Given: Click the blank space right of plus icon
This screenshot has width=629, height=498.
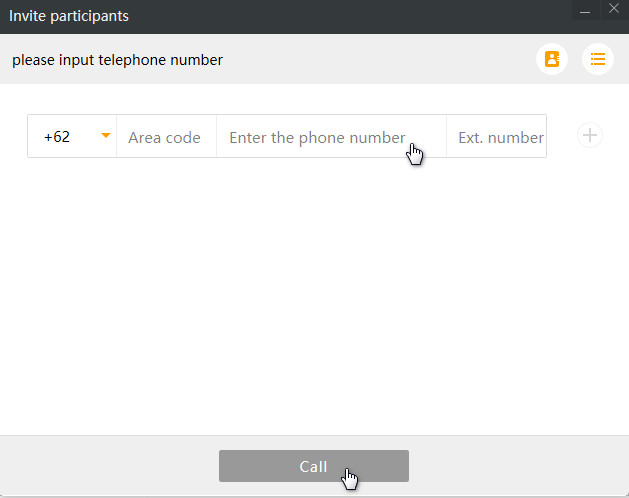Looking at the screenshot, I should click(617, 136).
